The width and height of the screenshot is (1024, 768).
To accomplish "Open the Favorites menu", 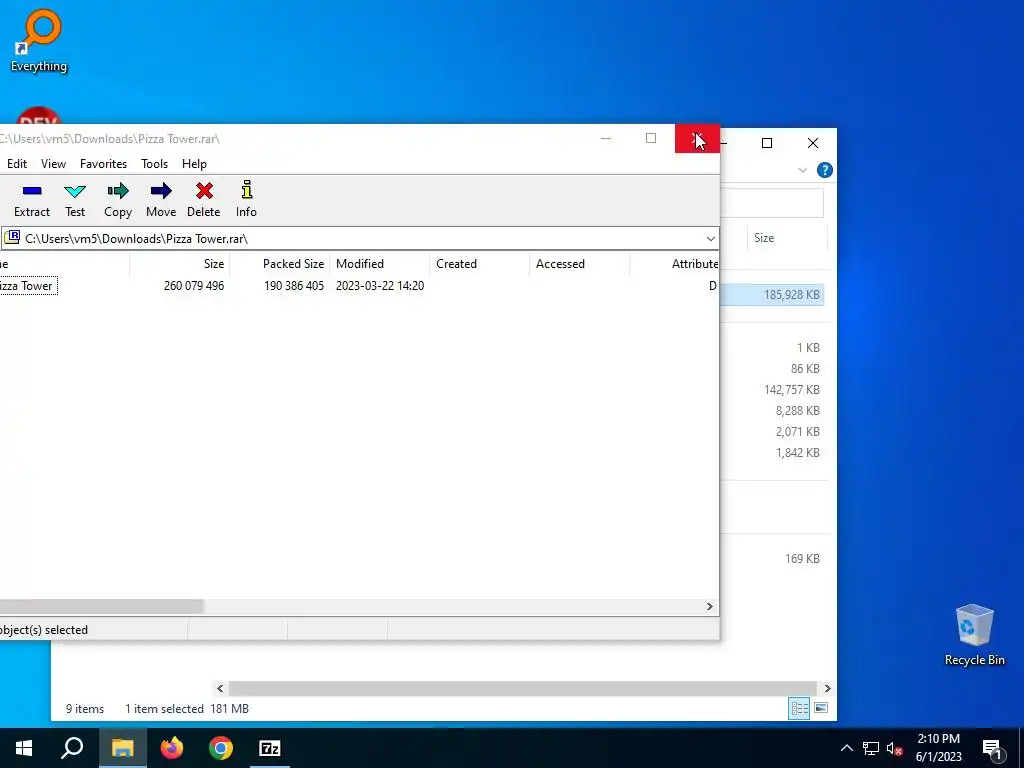I will [103, 164].
